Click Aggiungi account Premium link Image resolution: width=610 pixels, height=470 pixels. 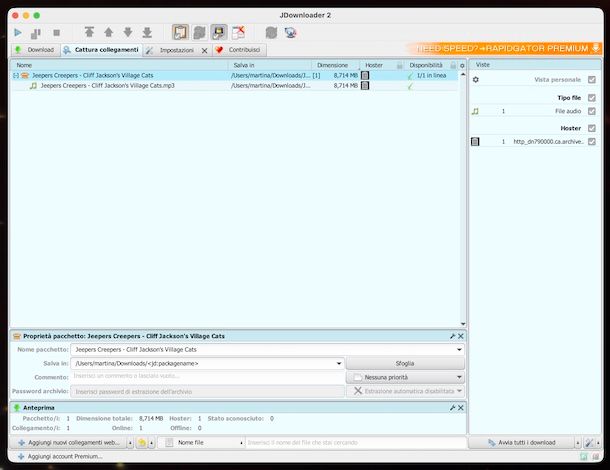[60, 456]
